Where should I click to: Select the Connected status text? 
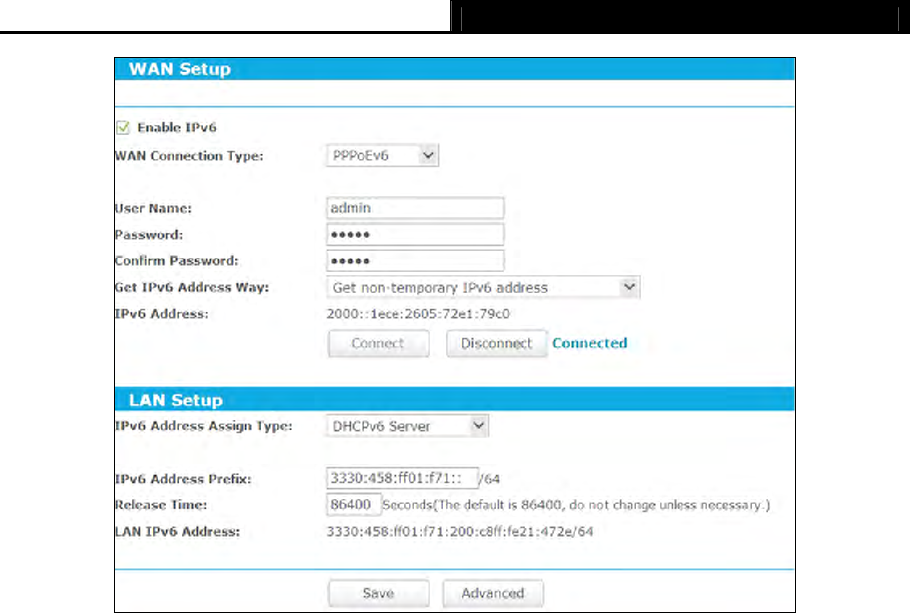point(590,343)
